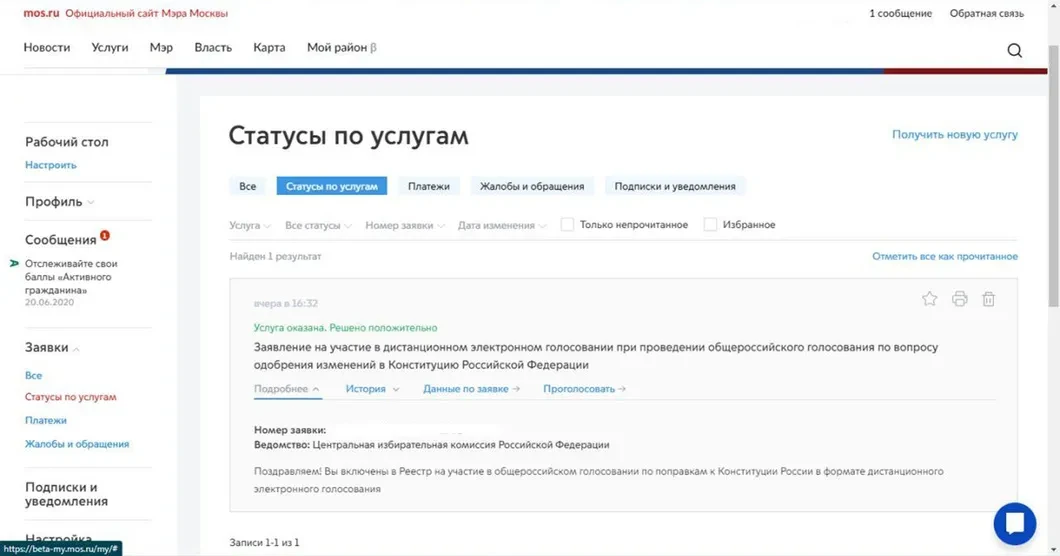Open the Услуга filter dropdown
This screenshot has width=1060, height=556.
tap(250, 226)
